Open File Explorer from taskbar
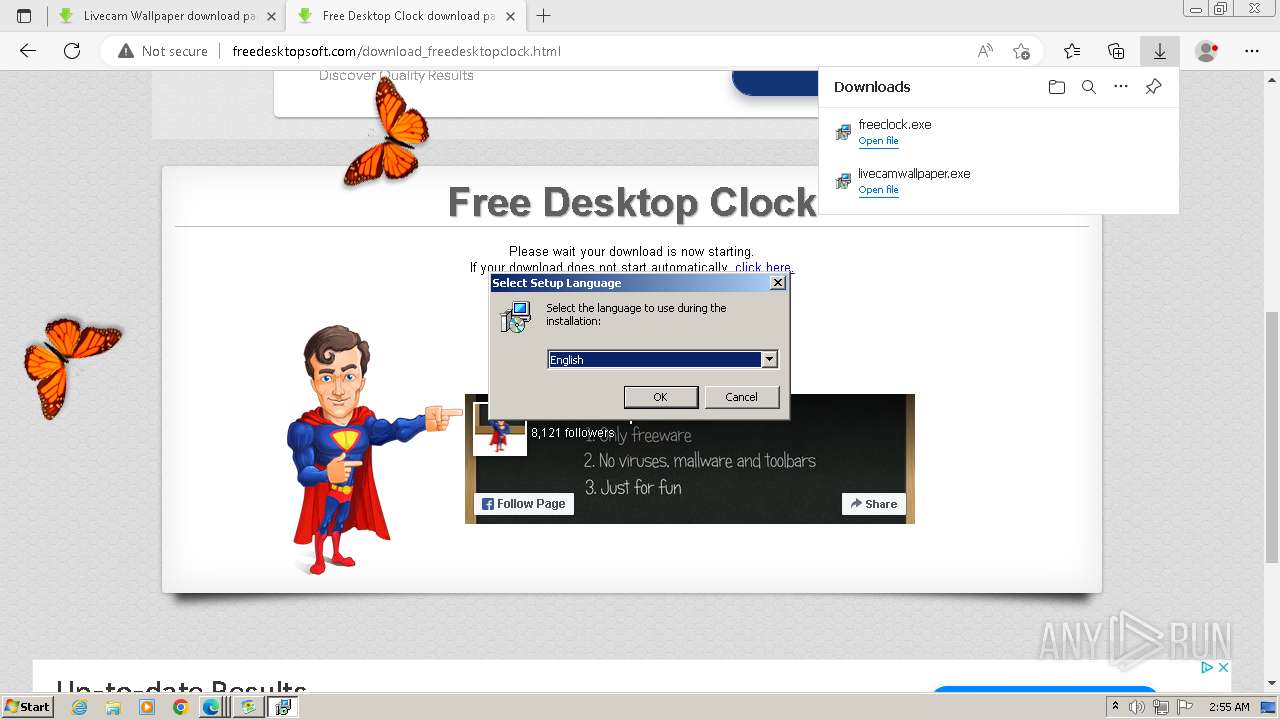The width and height of the screenshot is (1280, 720). pyautogui.click(x=113, y=707)
